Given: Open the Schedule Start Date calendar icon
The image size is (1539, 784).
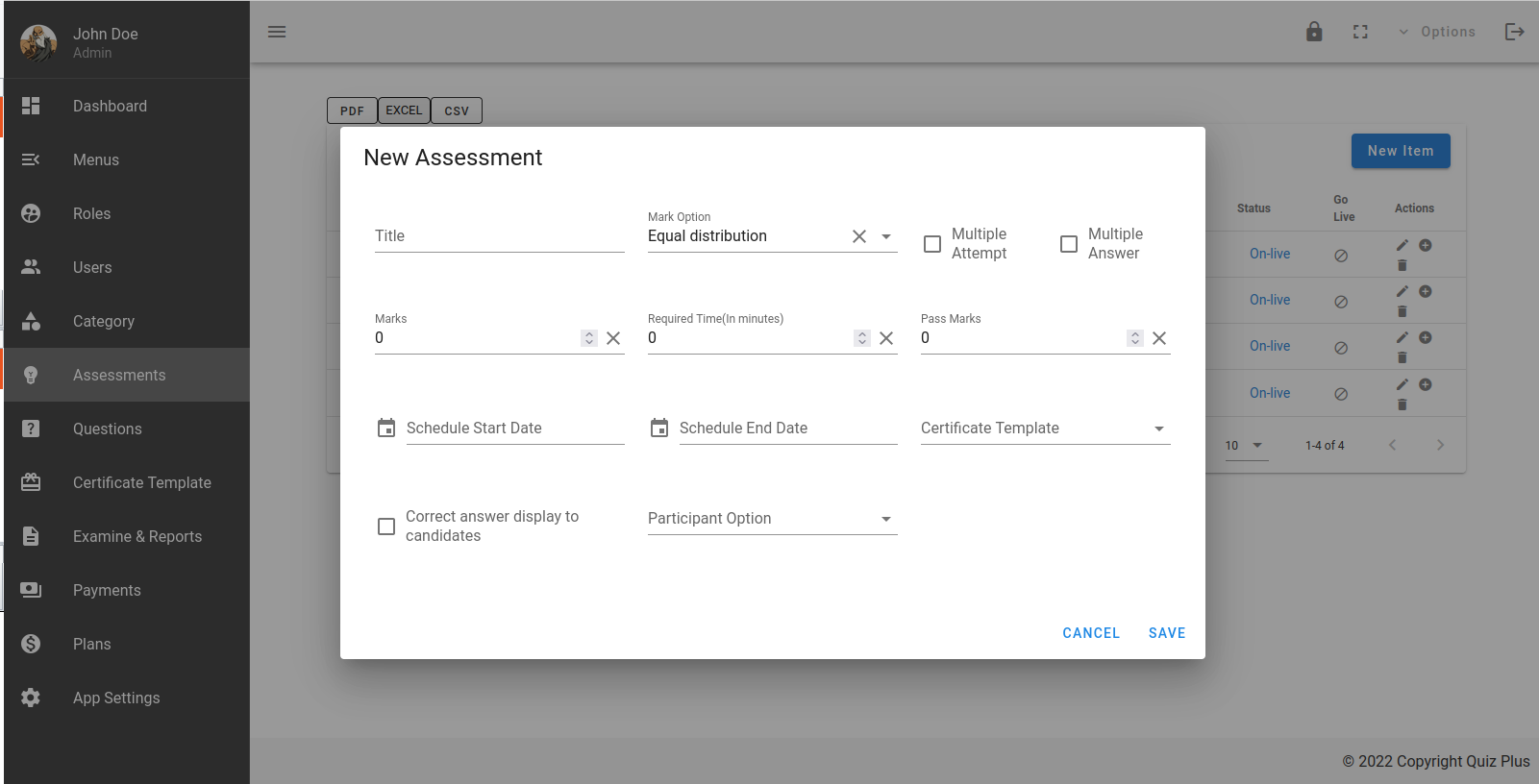Looking at the screenshot, I should click(386, 428).
